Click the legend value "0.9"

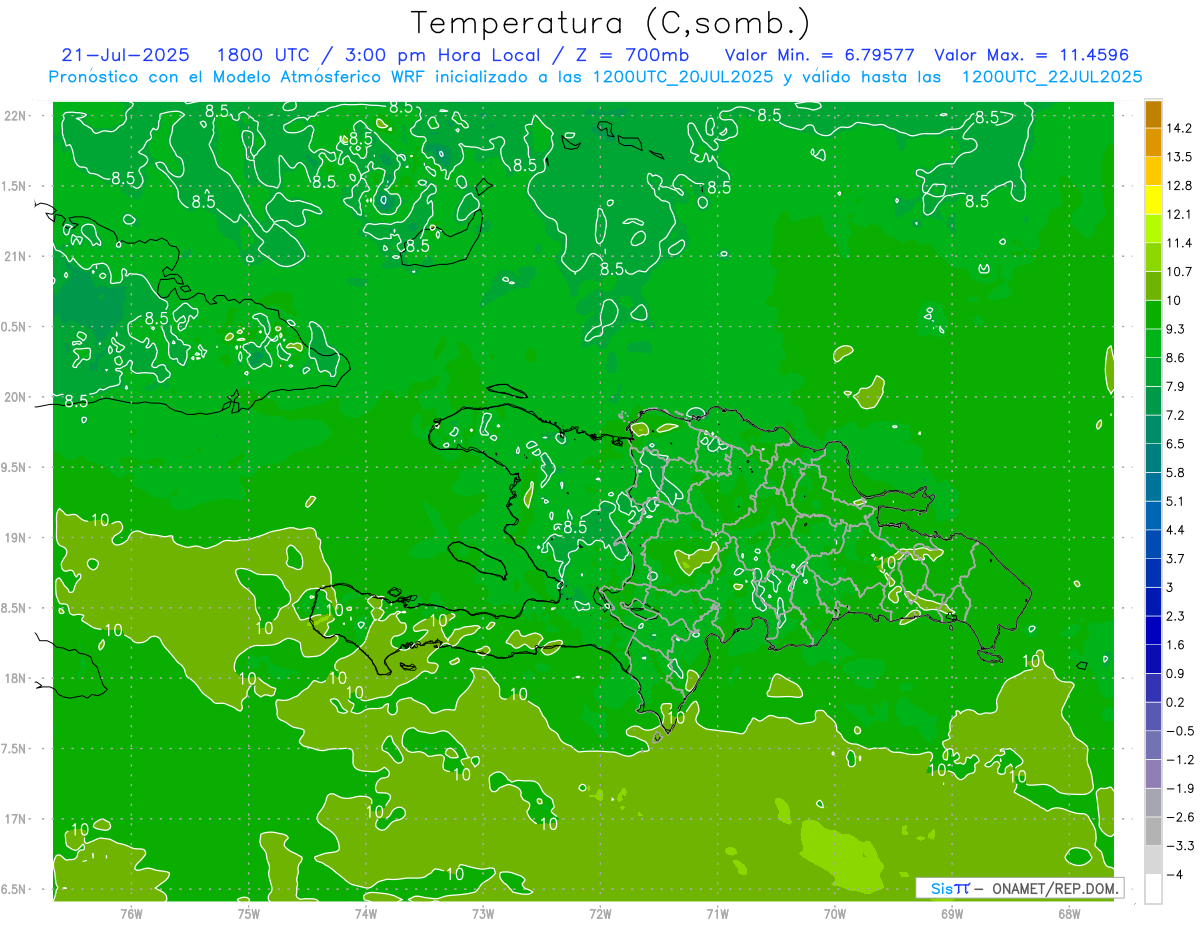tap(1176, 673)
